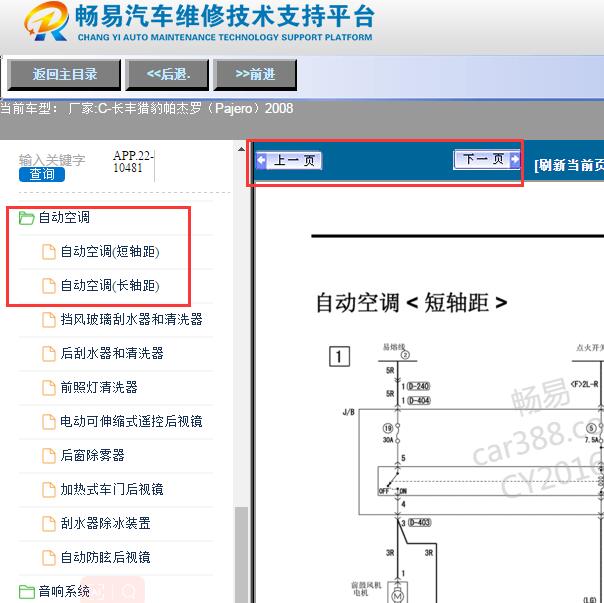
Task: Click page icon beside 自动空调(长轴距)
Action: click(49, 286)
